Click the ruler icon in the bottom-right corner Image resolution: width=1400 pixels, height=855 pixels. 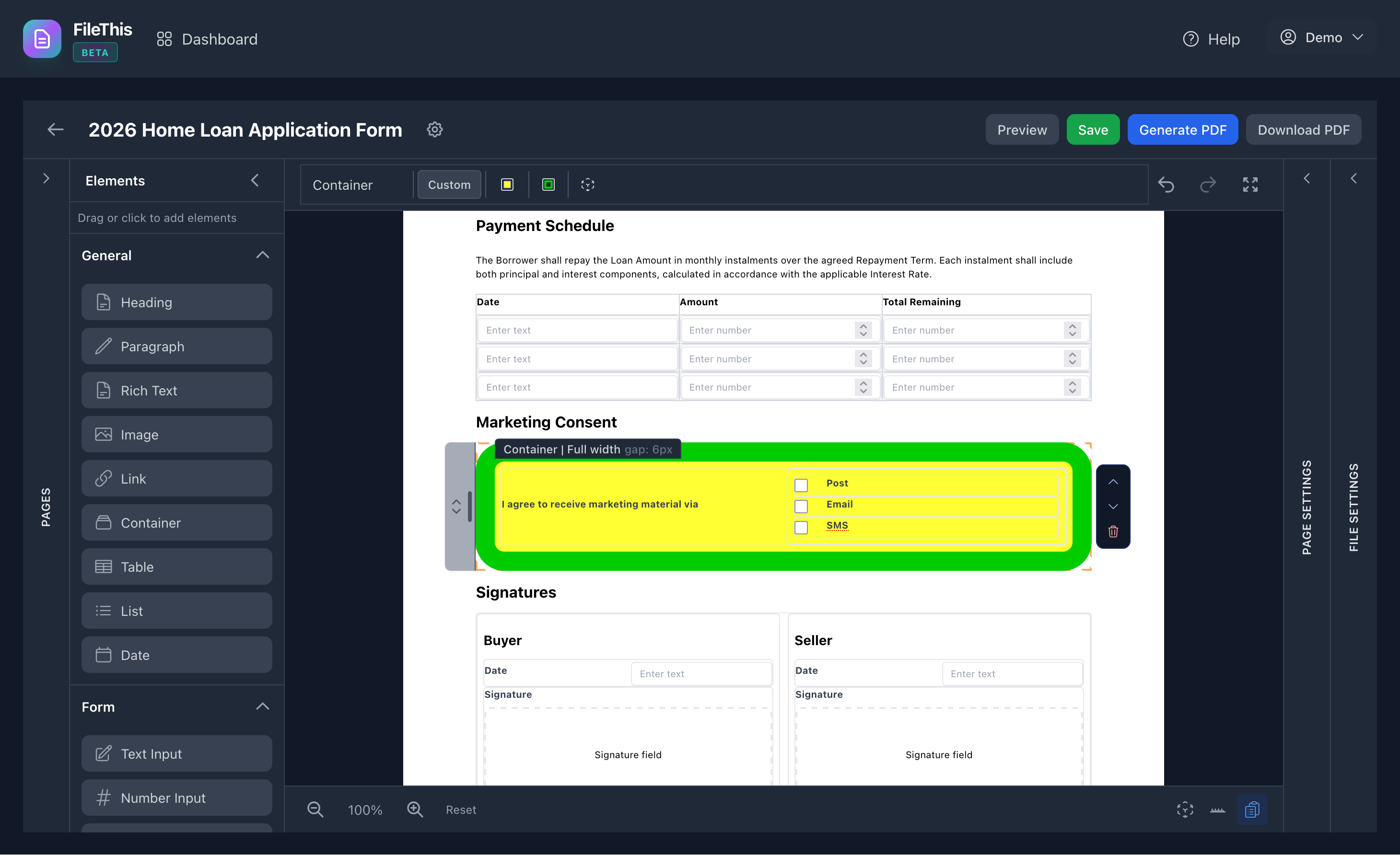pos(1218,809)
